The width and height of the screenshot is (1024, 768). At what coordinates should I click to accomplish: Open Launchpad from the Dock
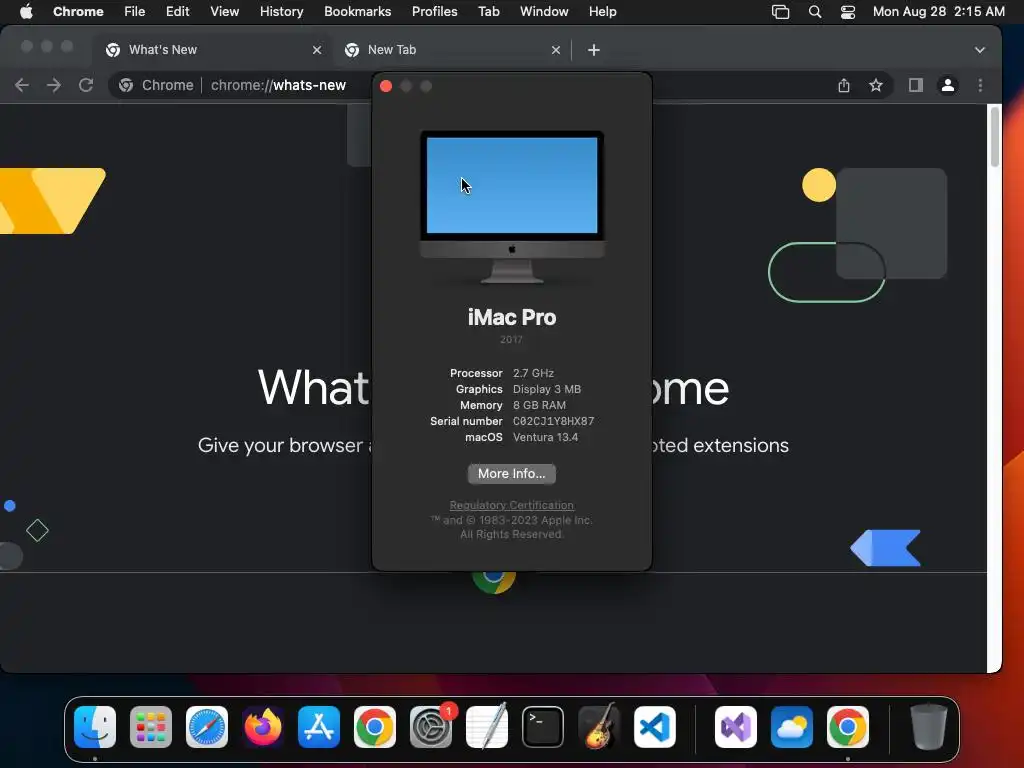[x=151, y=727]
